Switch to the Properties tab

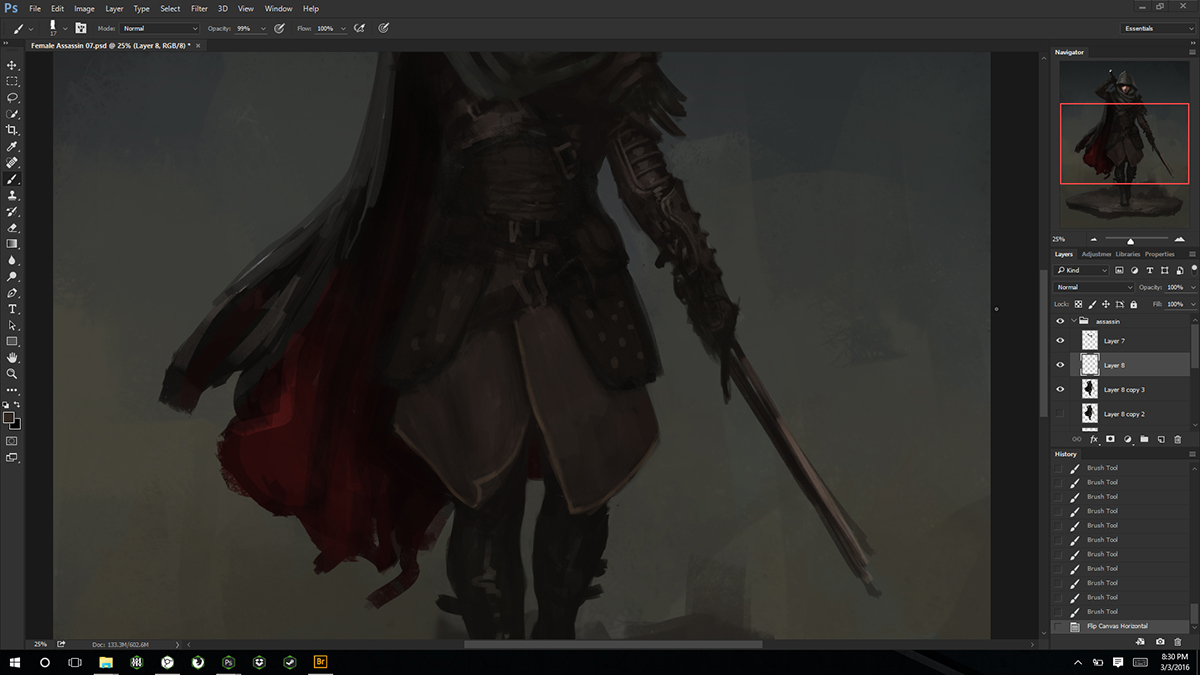point(1160,254)
